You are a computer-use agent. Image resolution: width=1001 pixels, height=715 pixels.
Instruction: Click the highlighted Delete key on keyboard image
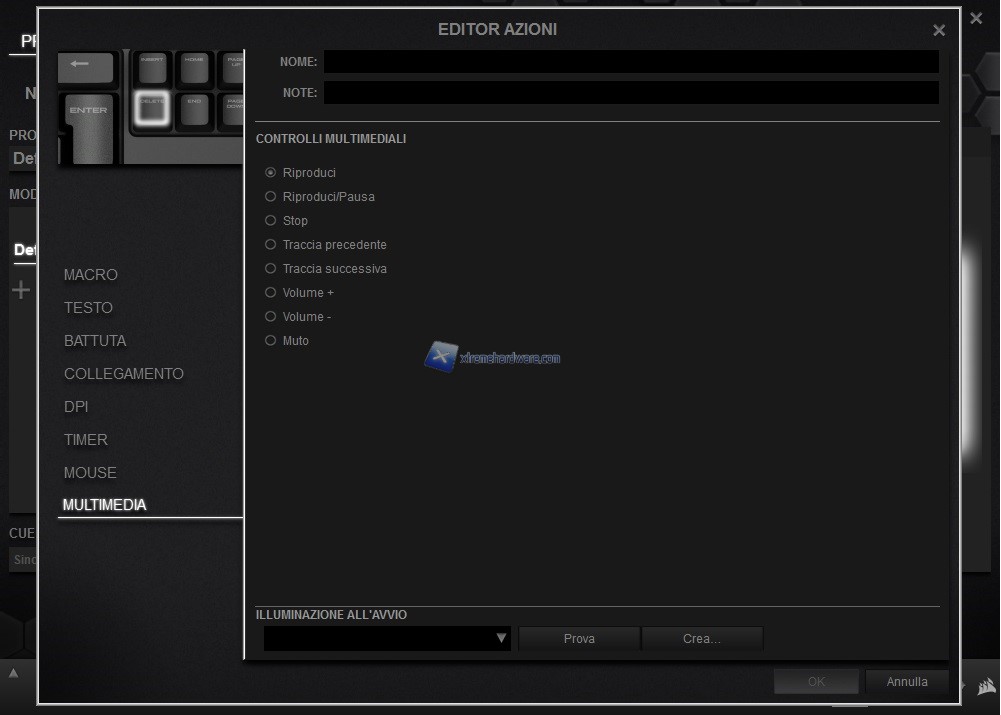pyautogui.click(x=153, y=109)
